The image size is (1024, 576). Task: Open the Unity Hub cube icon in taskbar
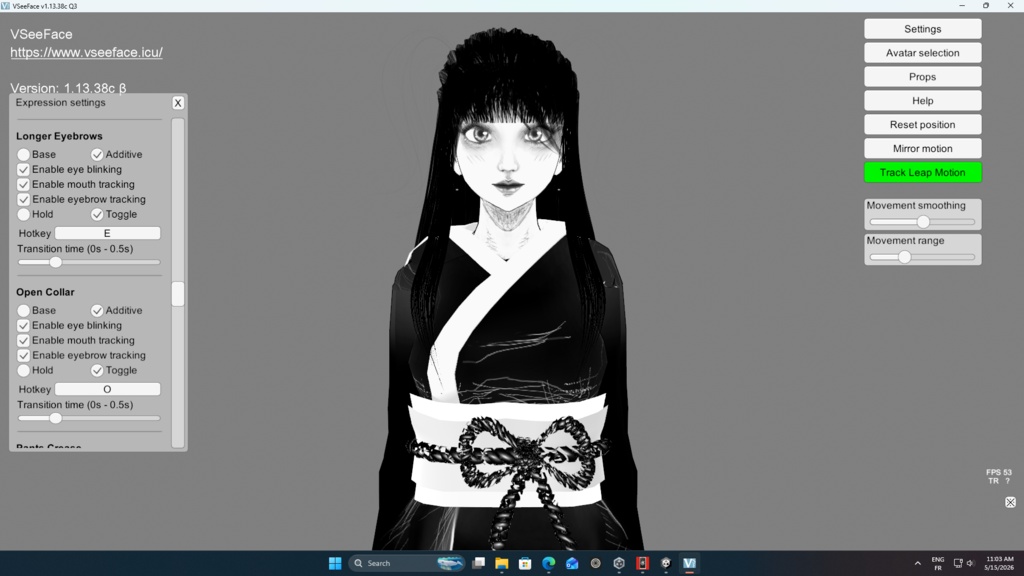coord(619,563)
